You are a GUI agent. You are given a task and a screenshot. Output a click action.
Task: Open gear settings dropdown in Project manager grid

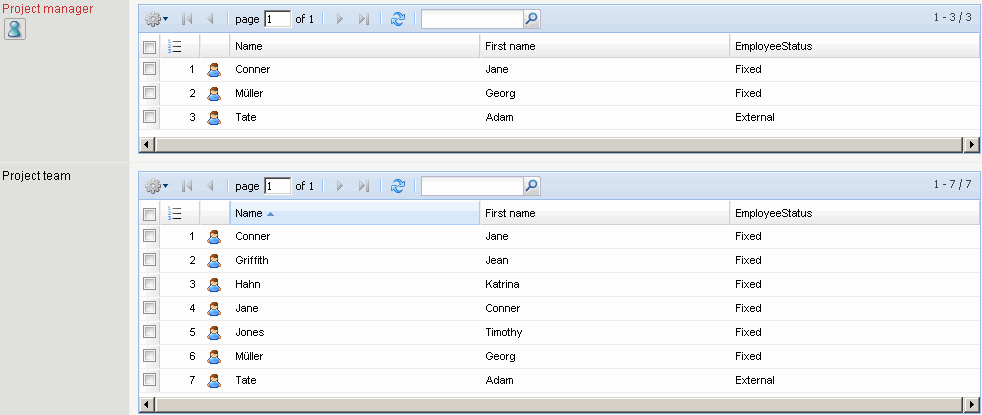[156, 19]
